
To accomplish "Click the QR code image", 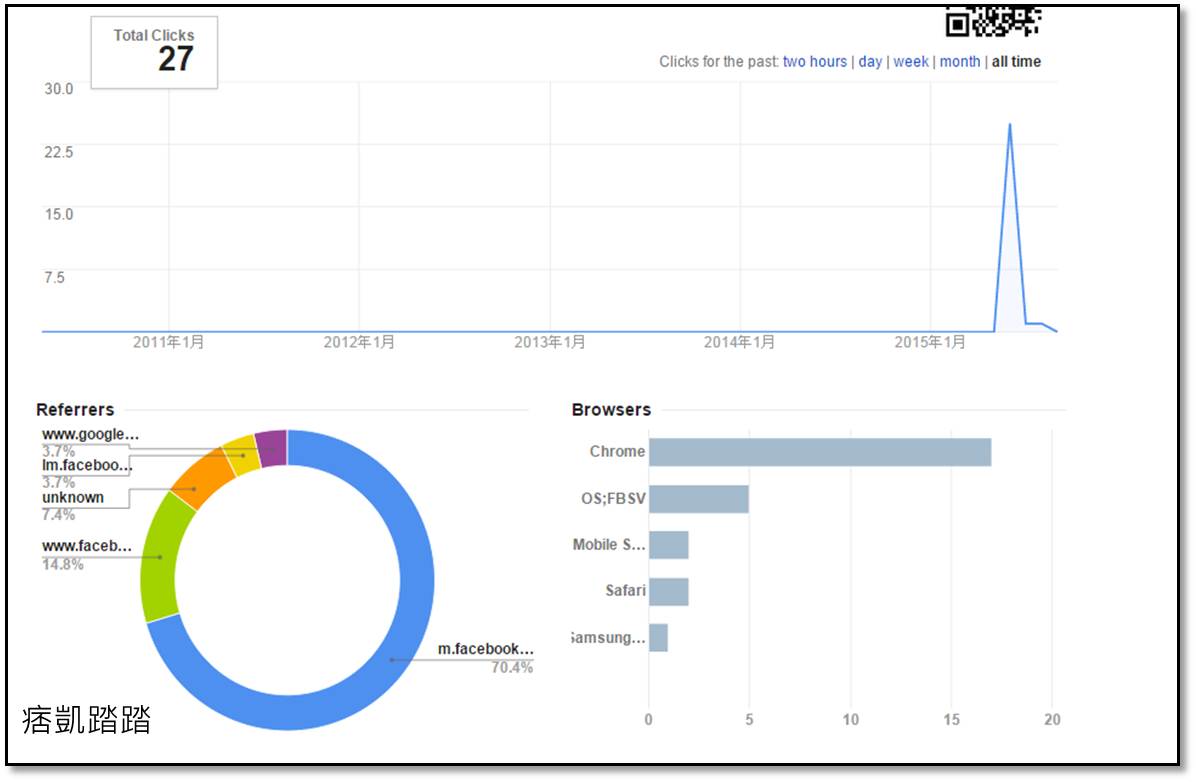I will [993, 22].
